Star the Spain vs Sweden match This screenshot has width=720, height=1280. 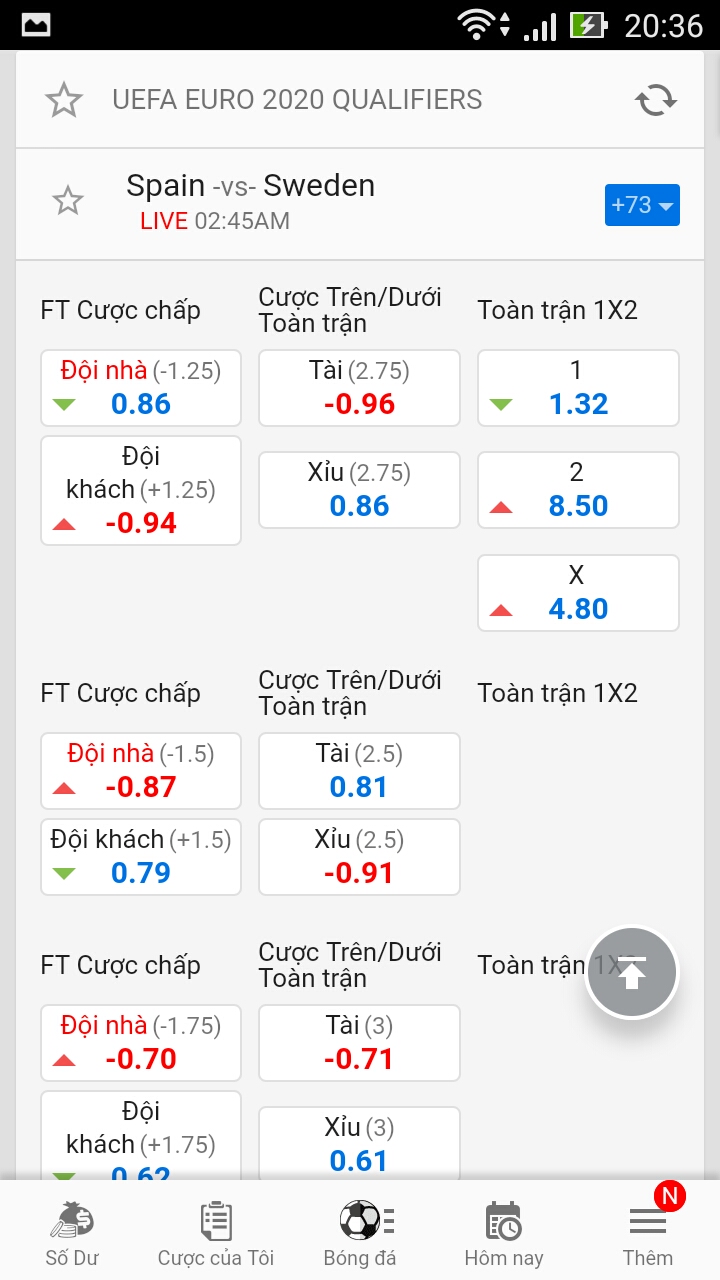[x=68, y=201]
